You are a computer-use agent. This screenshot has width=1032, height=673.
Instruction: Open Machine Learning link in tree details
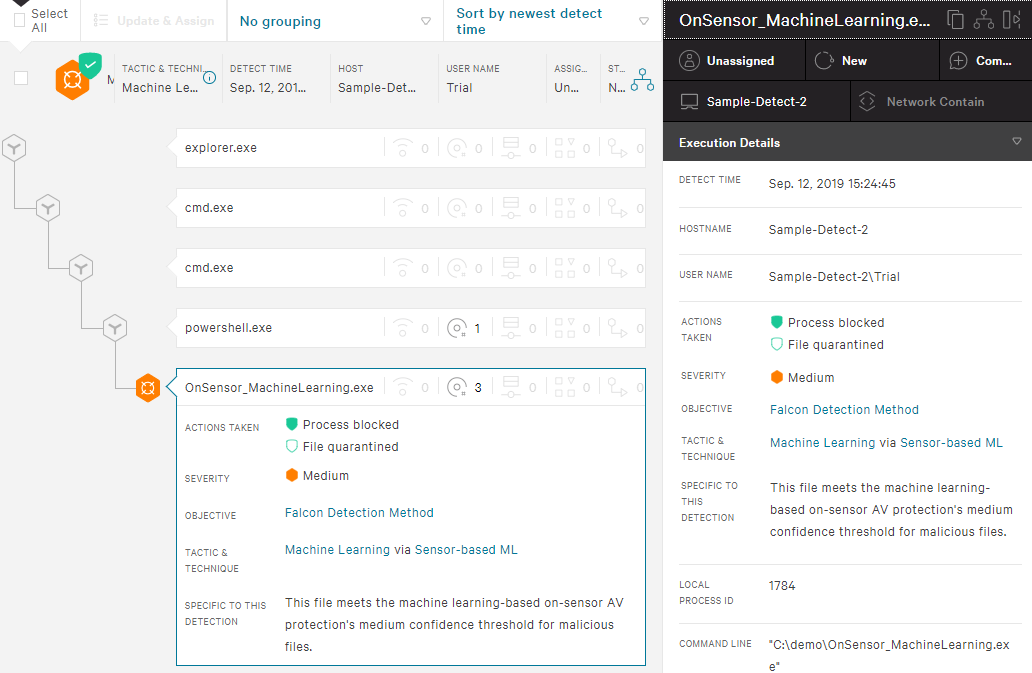[x=337, y=549]
